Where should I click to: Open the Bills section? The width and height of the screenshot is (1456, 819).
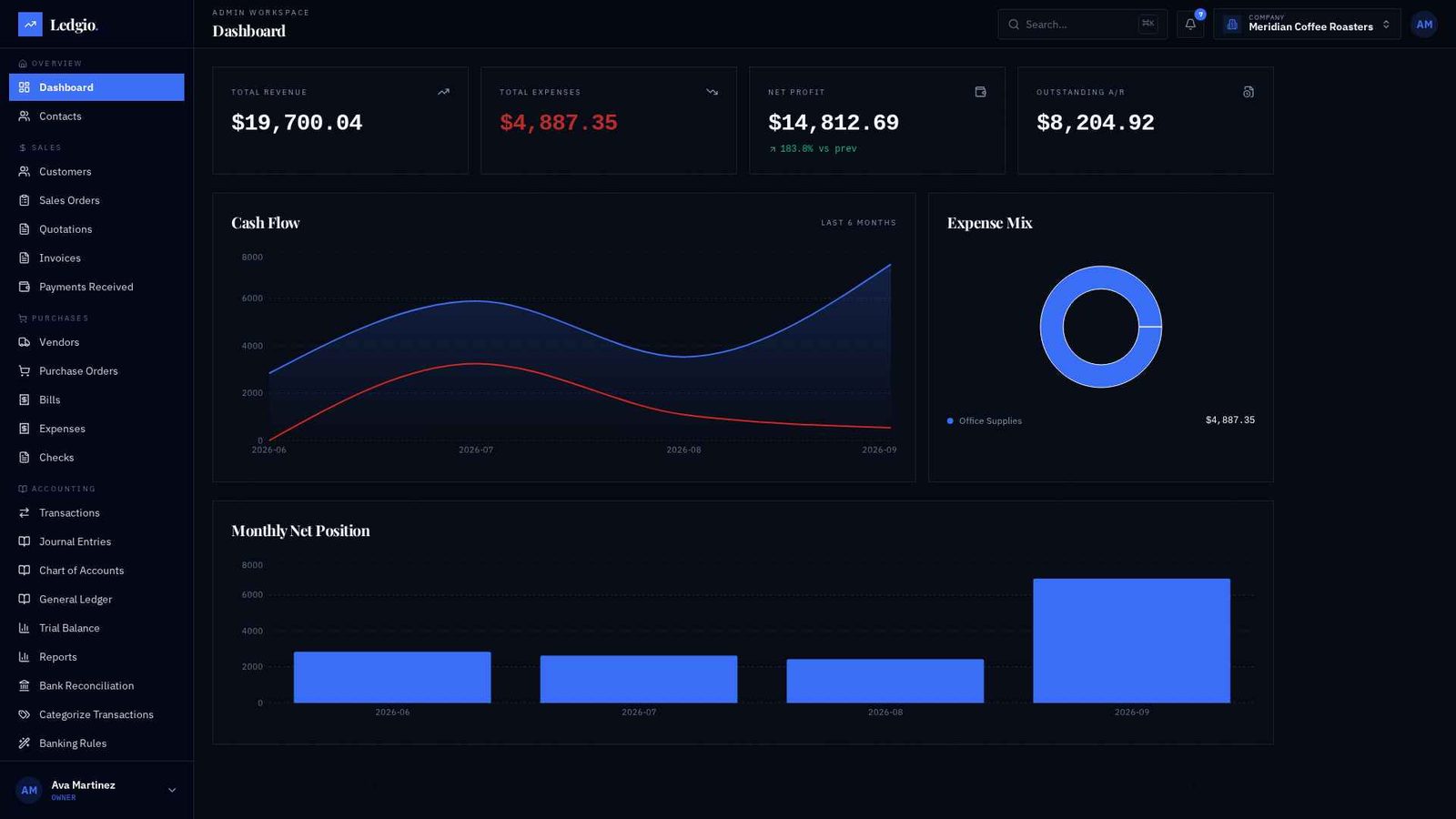click(96, 400)
